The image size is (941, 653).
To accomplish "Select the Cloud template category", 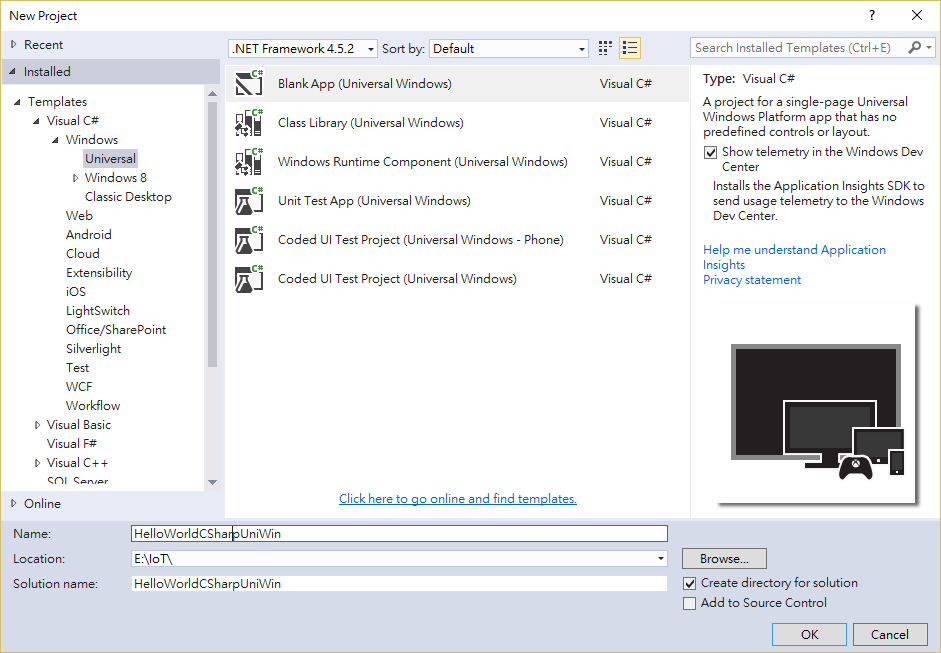I will pos(83,254).
